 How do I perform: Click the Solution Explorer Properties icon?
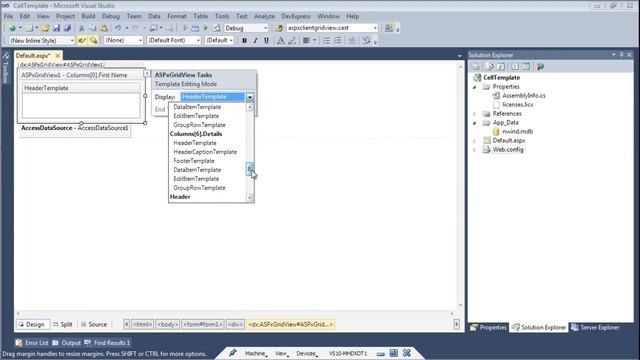click(x=476, y=67)
